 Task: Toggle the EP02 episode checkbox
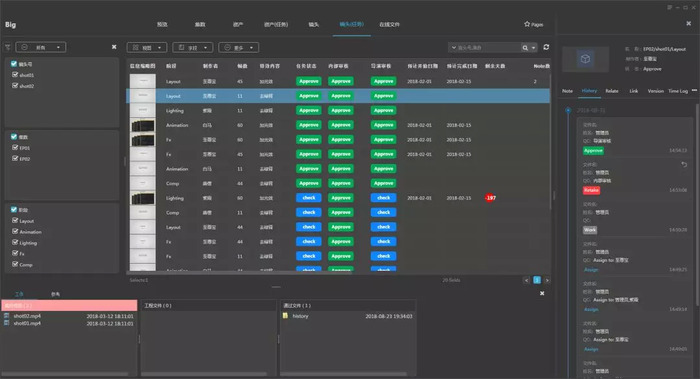pyautogui.click(x=15, y=158)
